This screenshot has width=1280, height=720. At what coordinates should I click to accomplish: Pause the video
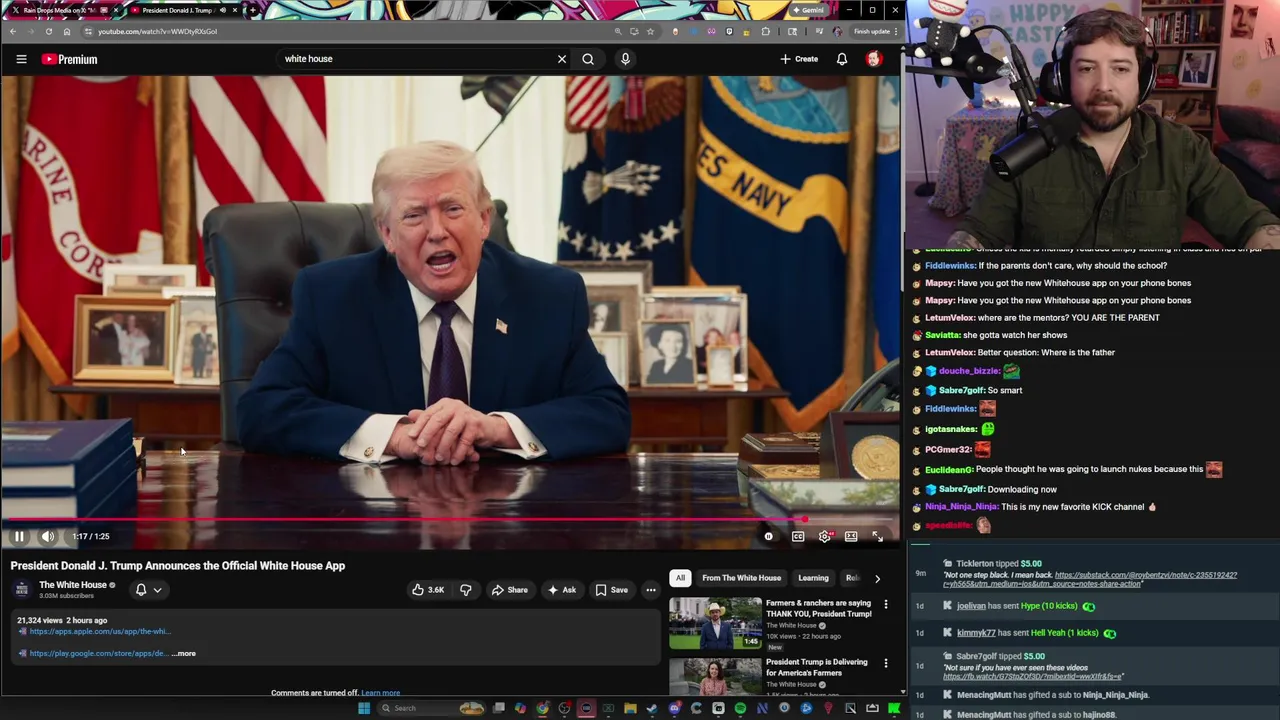(x=19, y=536)
